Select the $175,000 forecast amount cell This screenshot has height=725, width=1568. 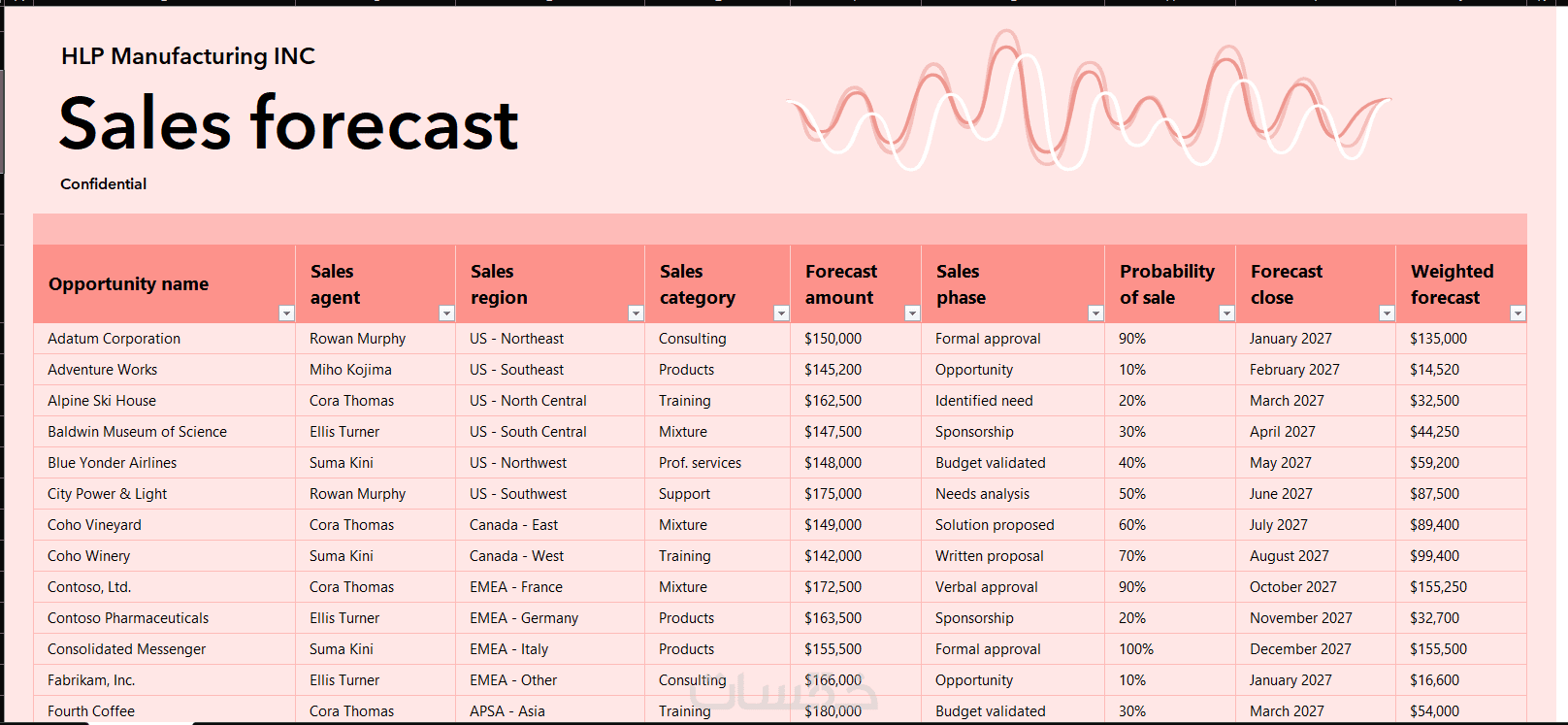856,494
